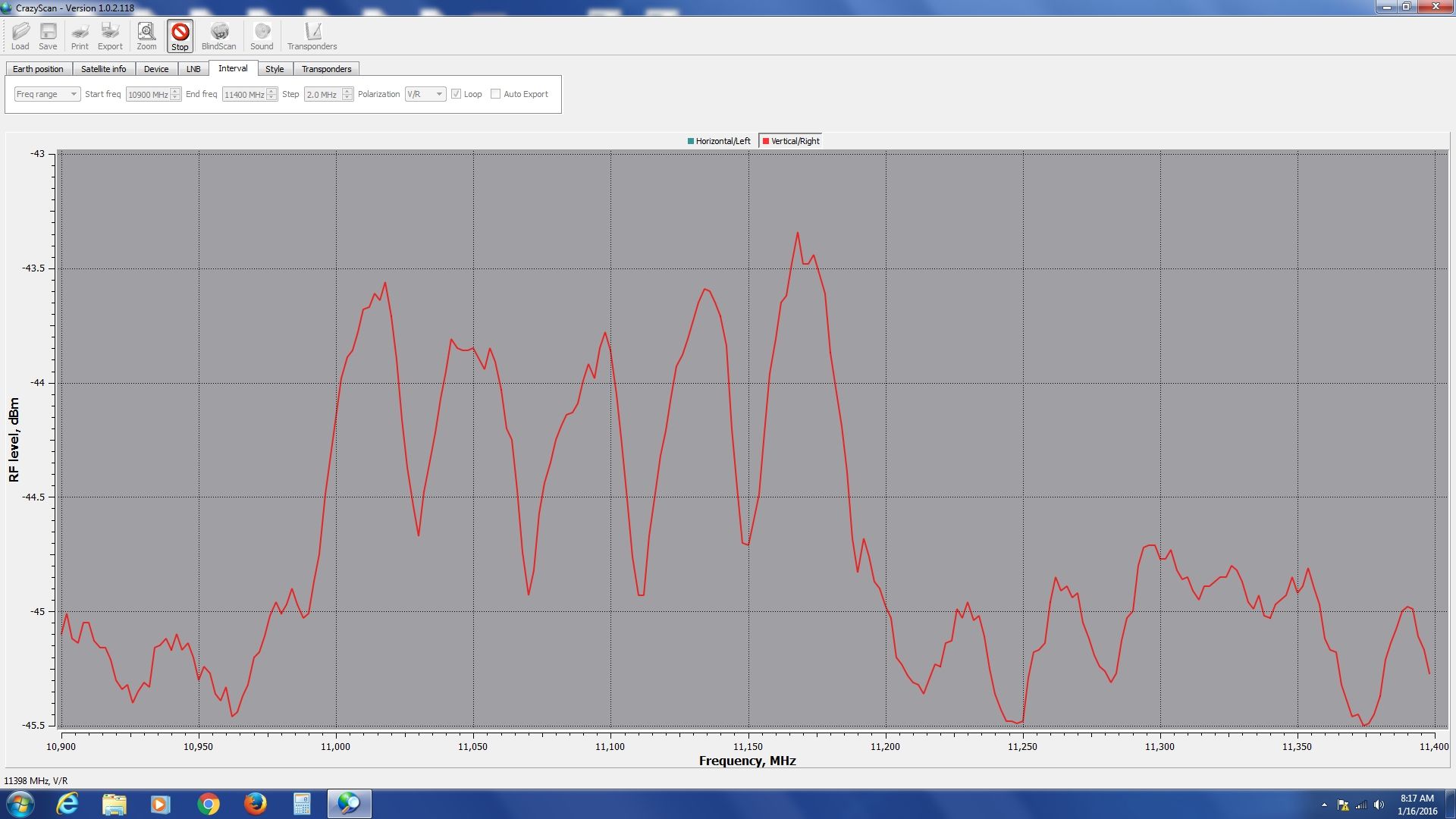The width and height of the screenshot is (1456, 819).
Task: Open the clock showing 8:17 AM
Action: 1417,805
